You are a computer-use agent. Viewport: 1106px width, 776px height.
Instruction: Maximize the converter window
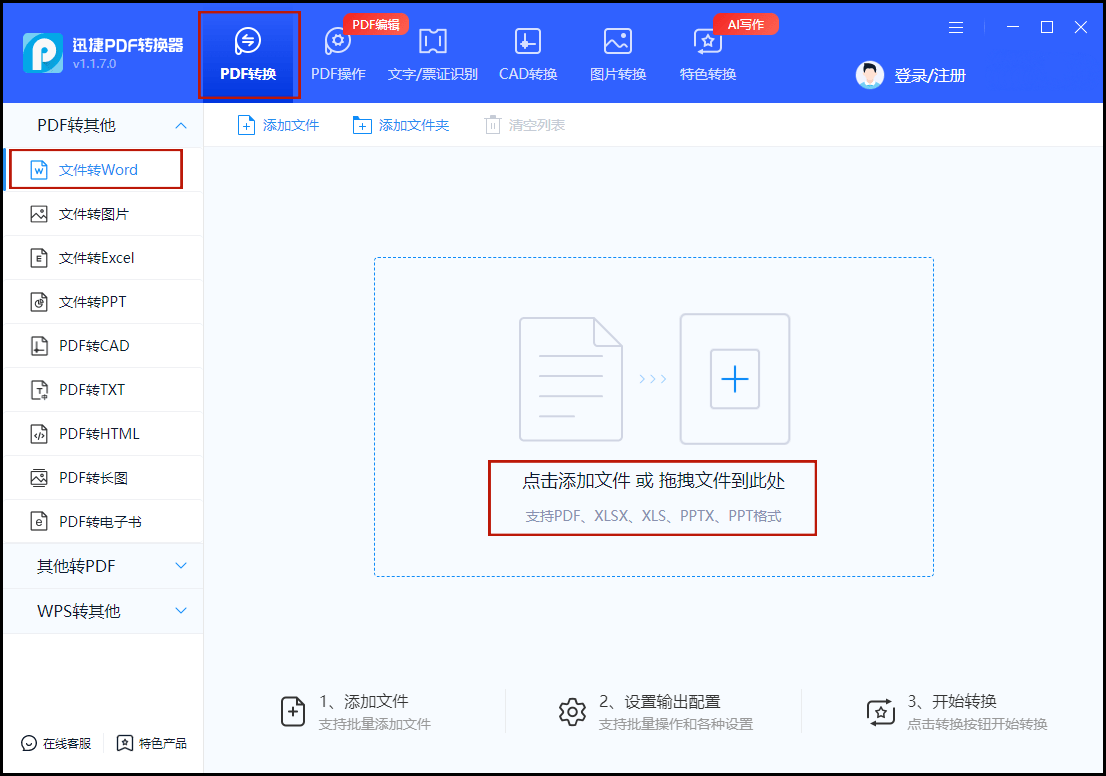click(1047, 28)
